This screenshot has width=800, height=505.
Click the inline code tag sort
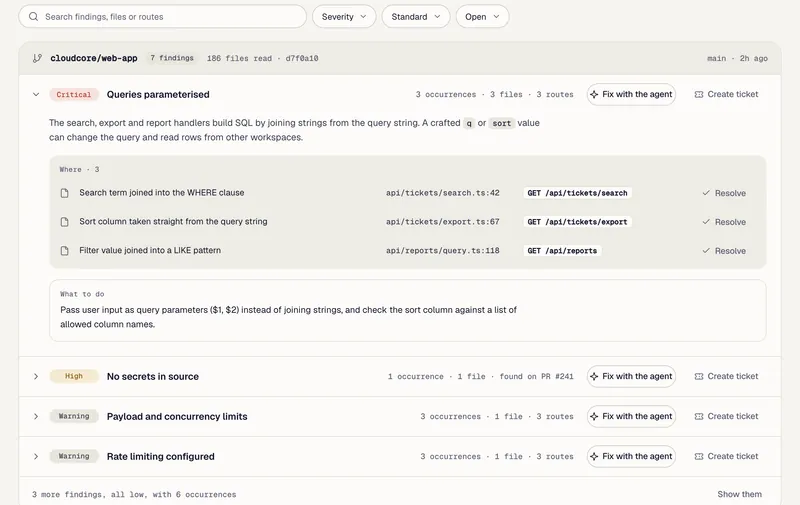tap(502, 123)
